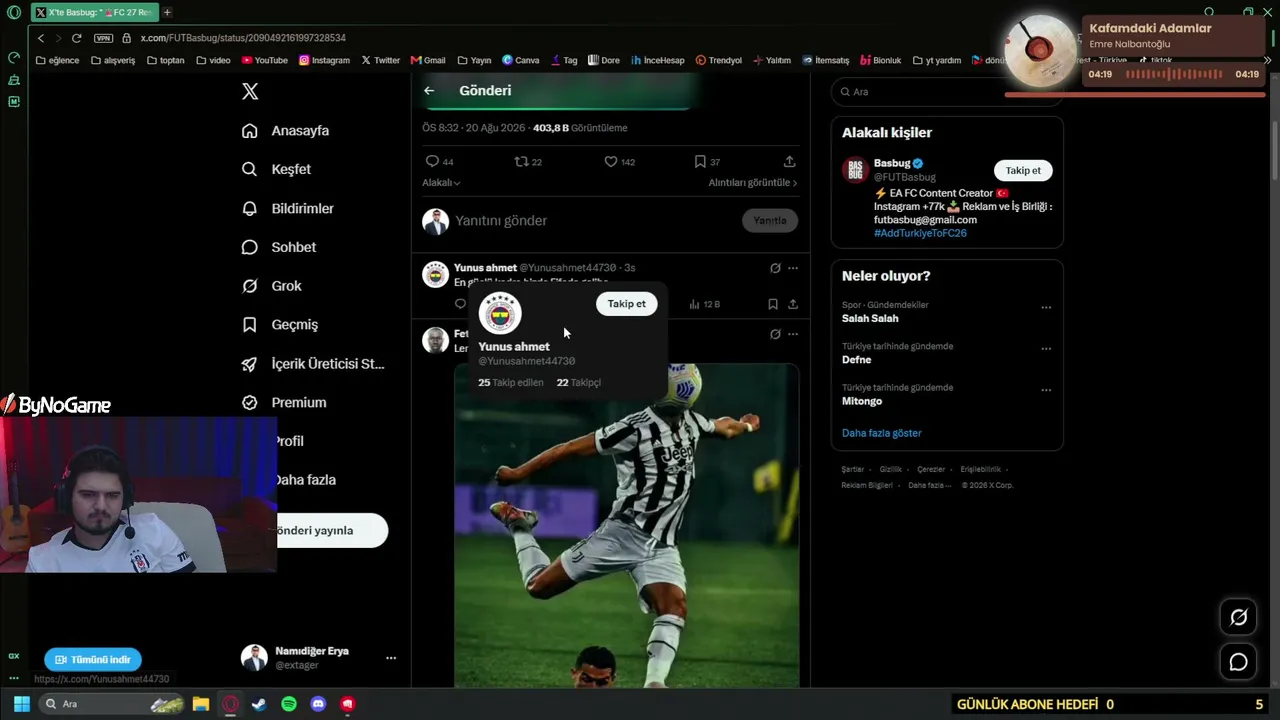Open Windows Start menu
Image resolution: width=1280 pixels, height=720 pixels.
pyautogui.click(x=21, y=704)
